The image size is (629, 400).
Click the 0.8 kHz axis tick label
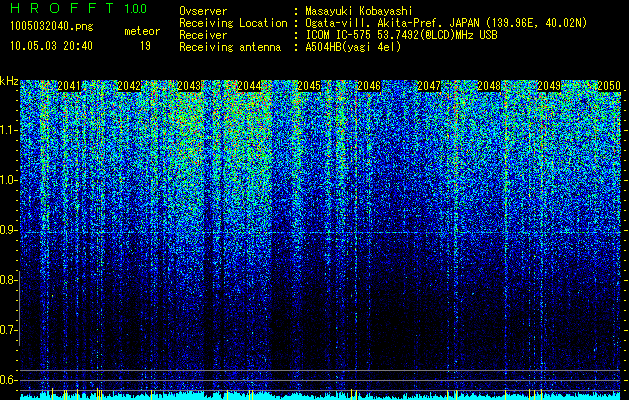click(x=9, y=280)
